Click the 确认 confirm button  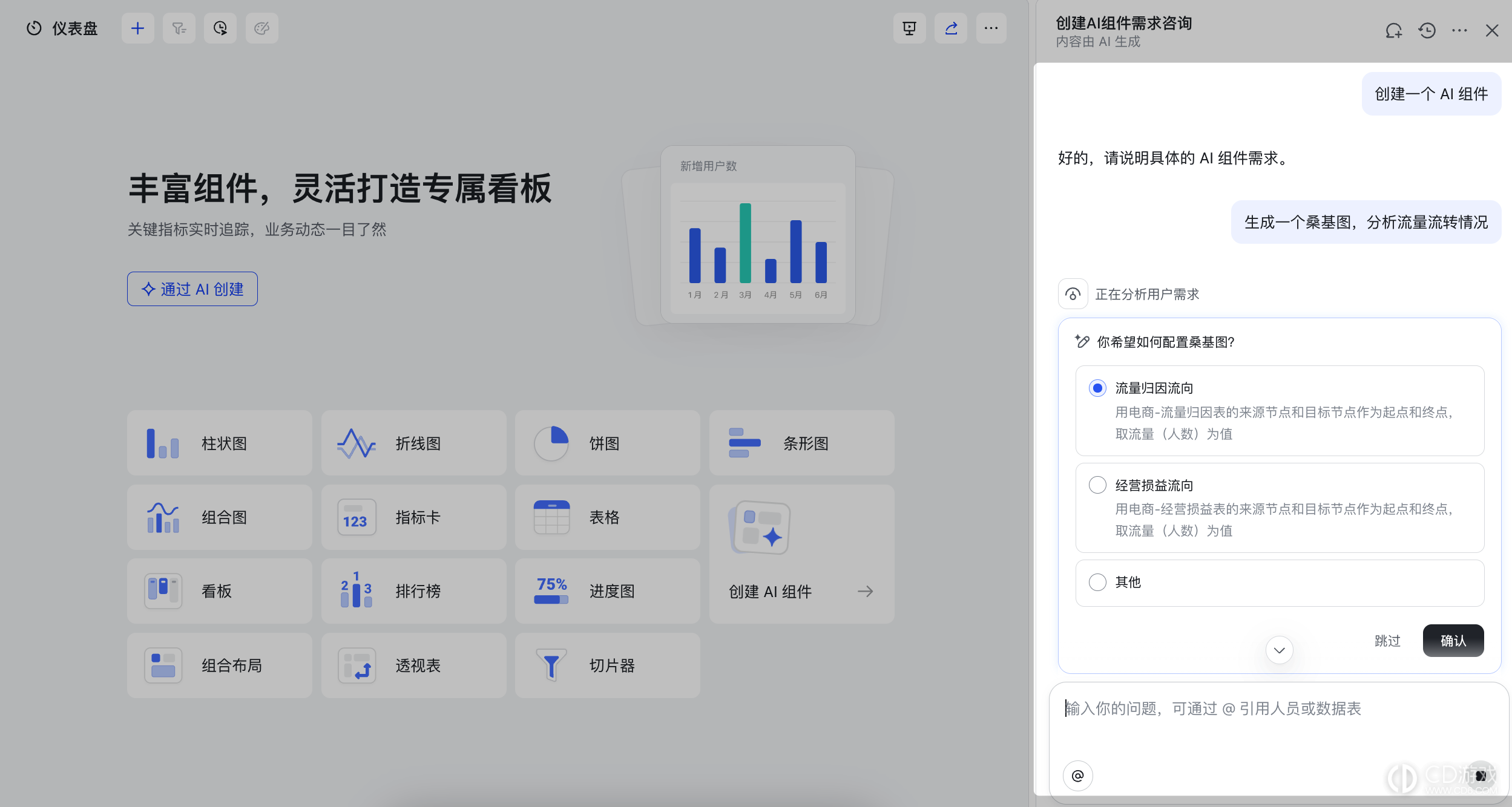coord(1453,641)
